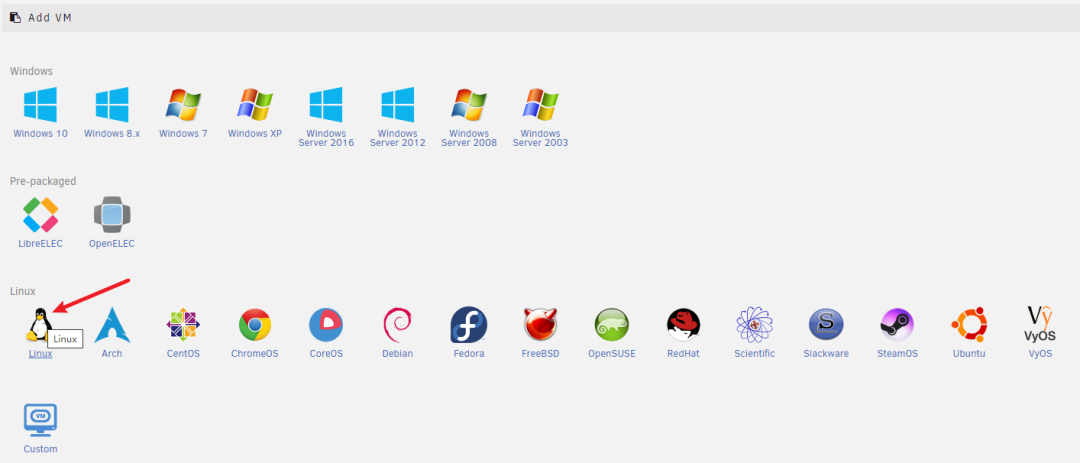
Task: Open the Windows 10 text link
Action: point(41,134)
